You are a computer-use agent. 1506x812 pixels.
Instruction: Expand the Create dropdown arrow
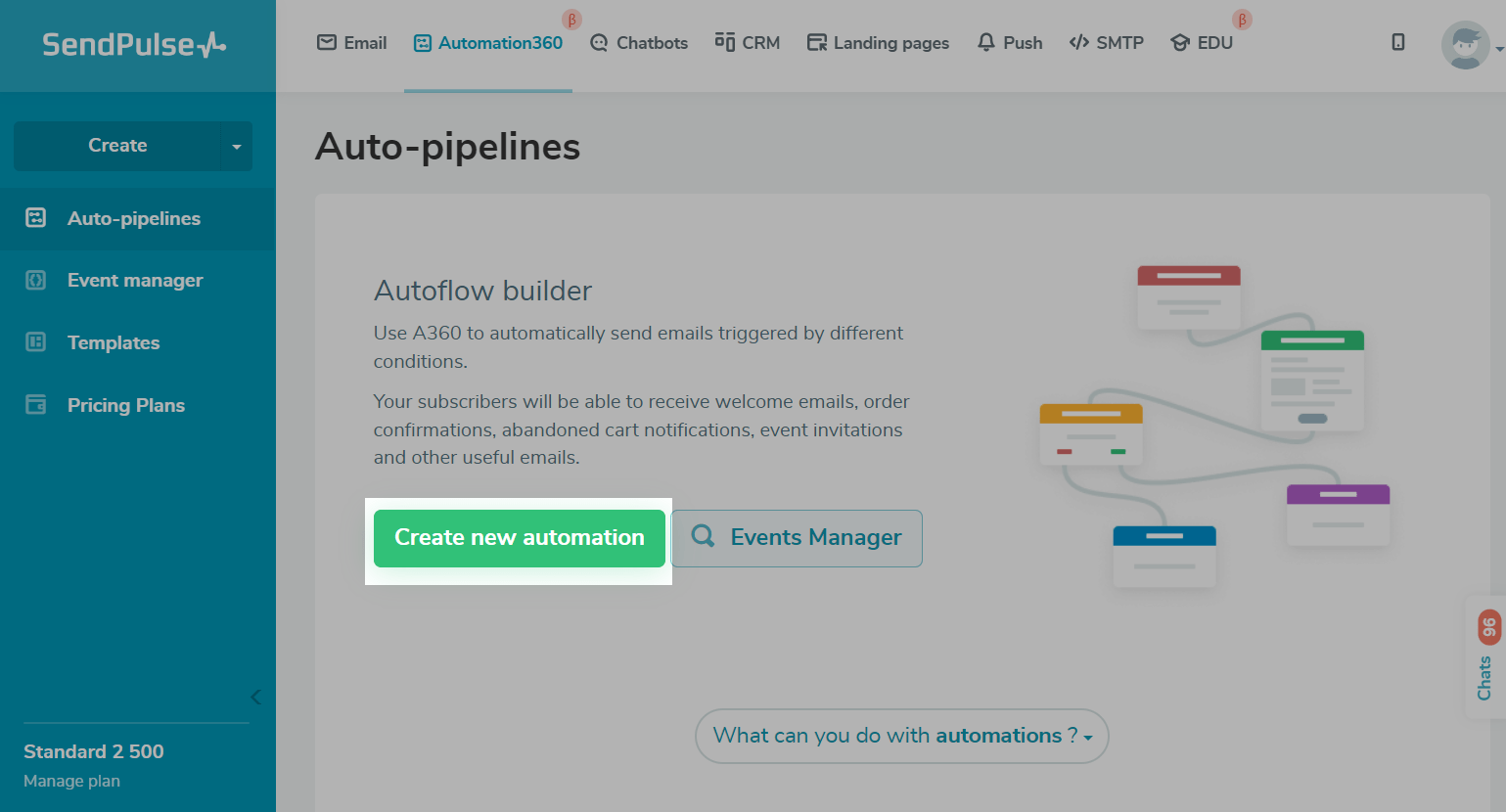236,147
